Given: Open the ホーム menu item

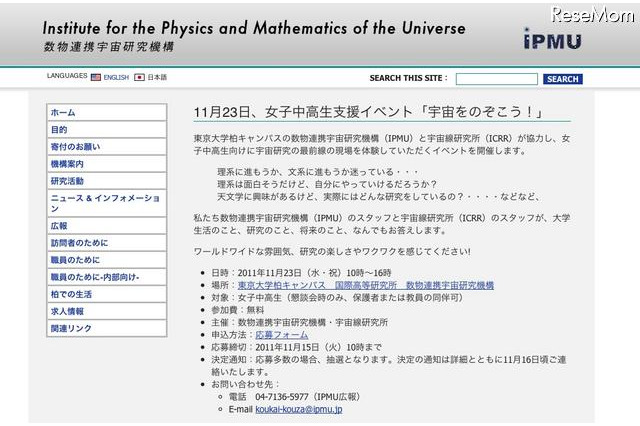Looking at the screenshot, I should (x=107, y=112).
